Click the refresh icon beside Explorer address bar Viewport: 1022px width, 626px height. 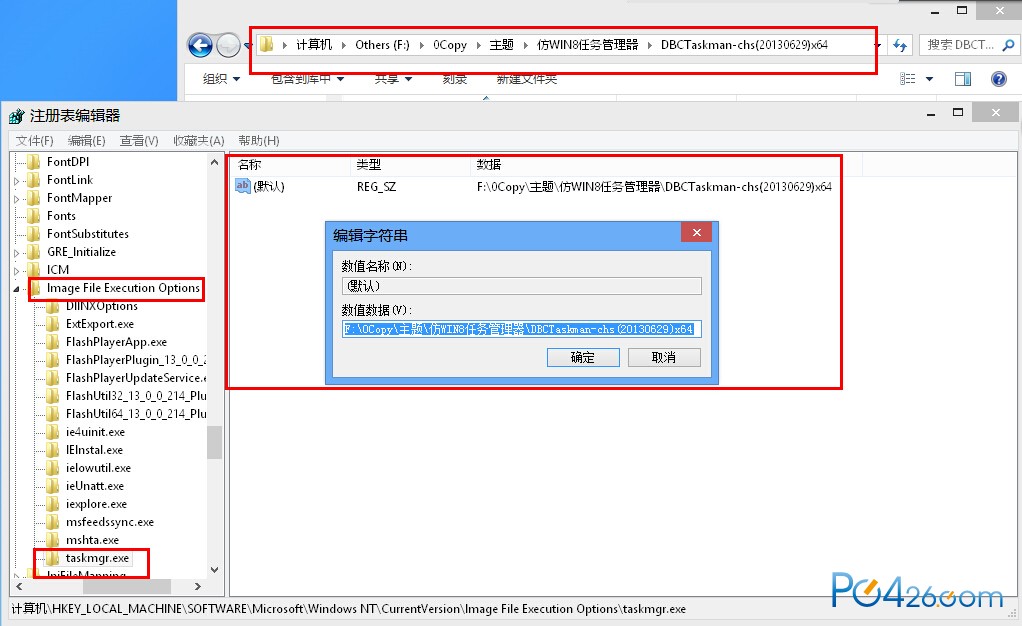(x=899, y=45)
